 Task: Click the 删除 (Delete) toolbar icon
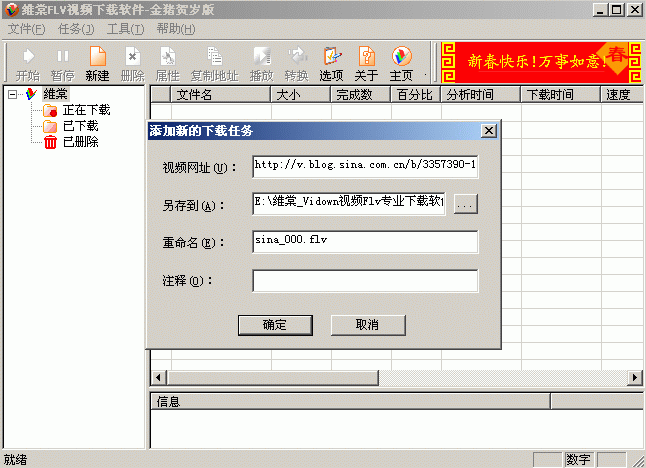132,58
